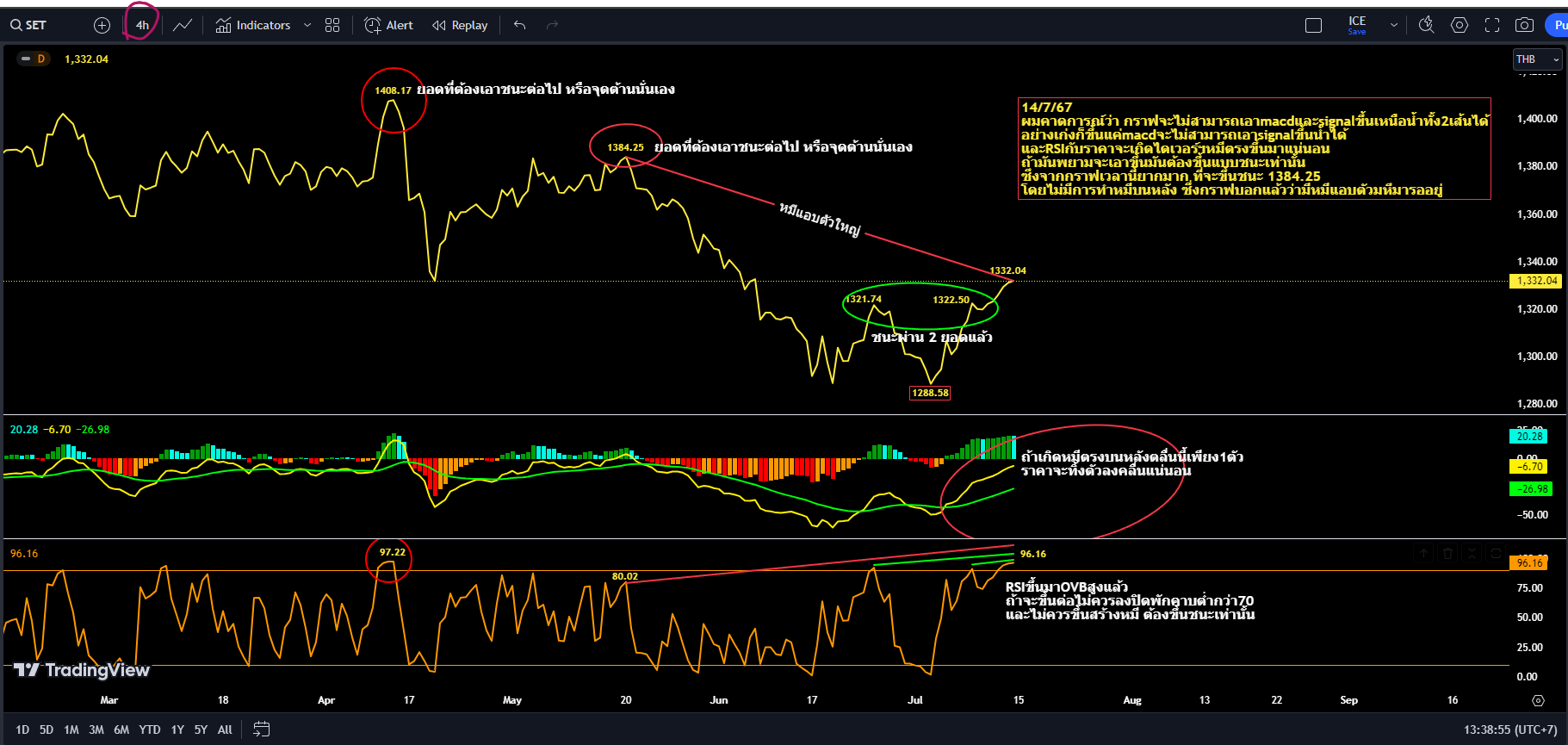
Task: Select the All date range
Action: pos(225,729)
